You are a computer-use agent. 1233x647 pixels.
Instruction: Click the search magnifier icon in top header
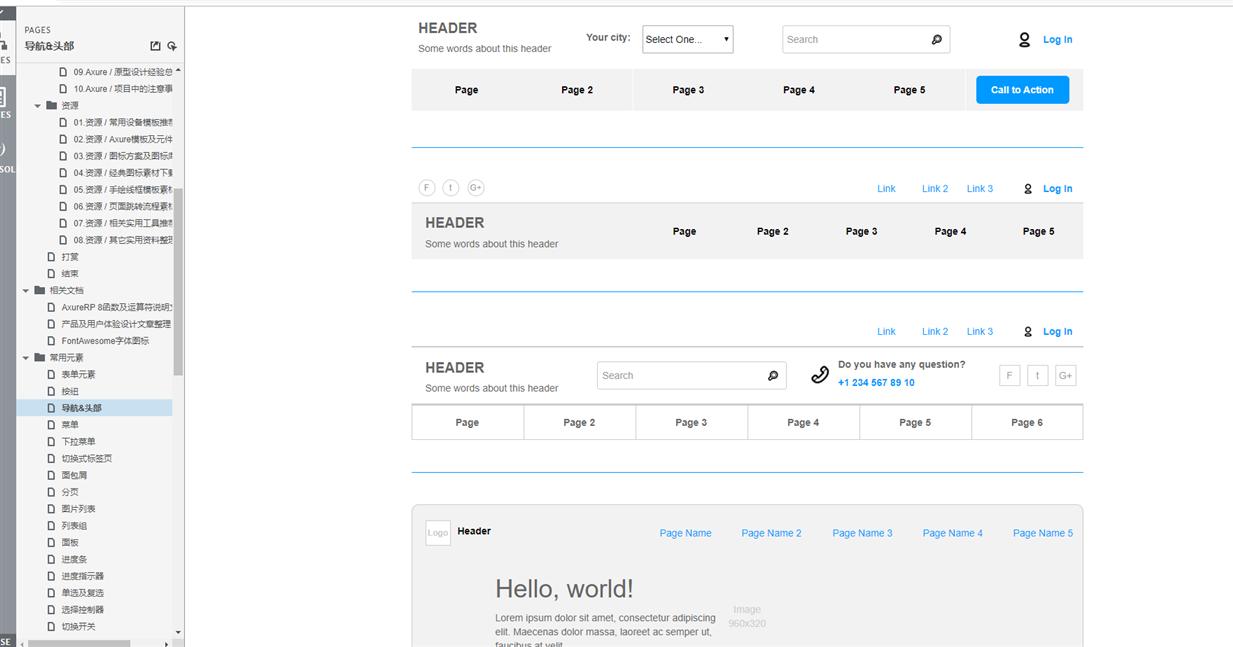click(936, 40)
